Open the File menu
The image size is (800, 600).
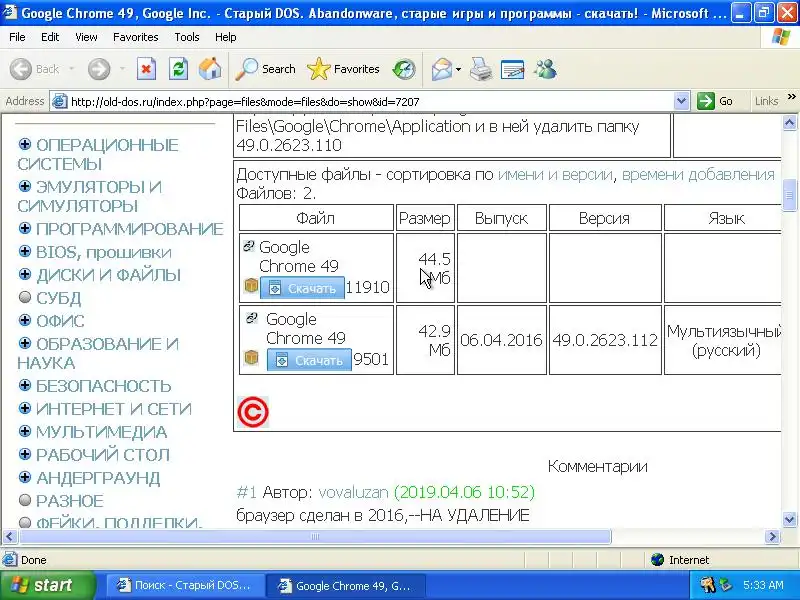17,37
